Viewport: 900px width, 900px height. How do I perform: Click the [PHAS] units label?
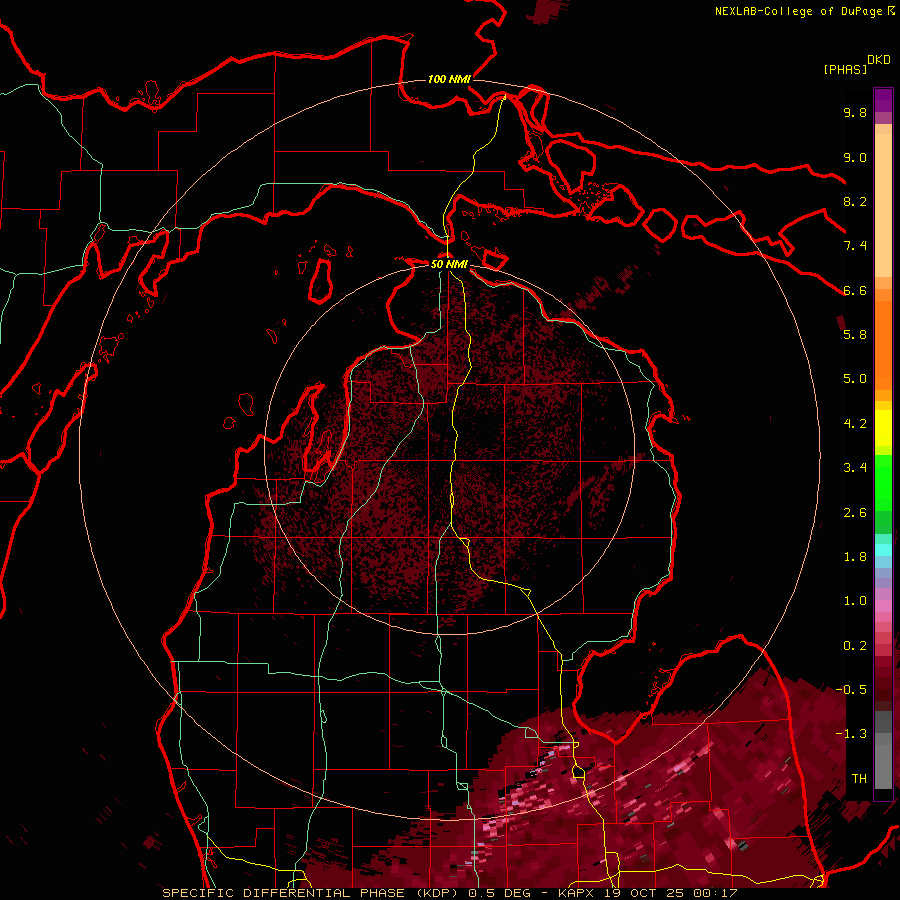click(x=845, y=69)
